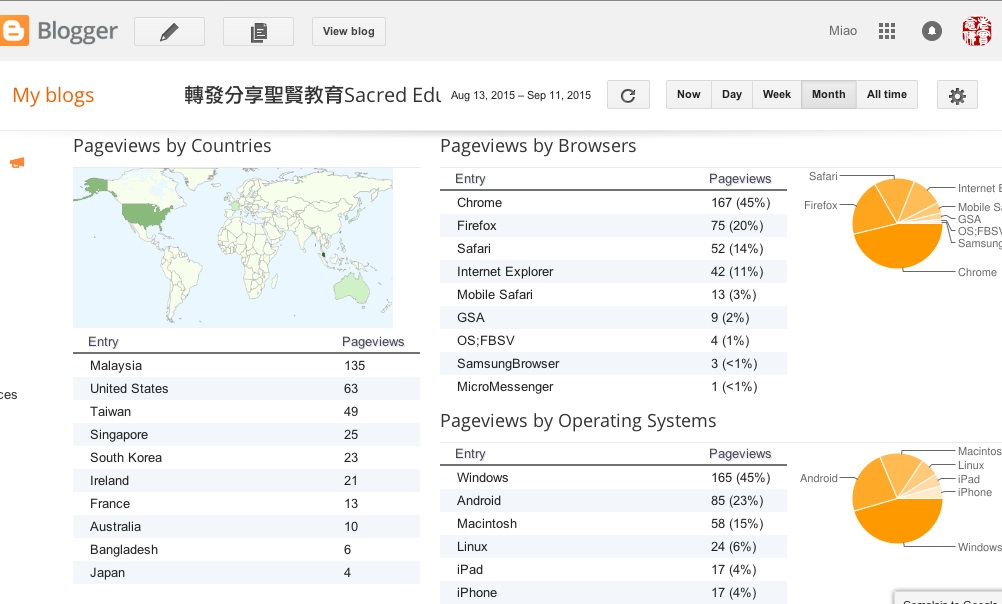The image size is (1002, 604).
Task: Click the Ireland row
Action: pyautogui.click(x=246, y=481)
